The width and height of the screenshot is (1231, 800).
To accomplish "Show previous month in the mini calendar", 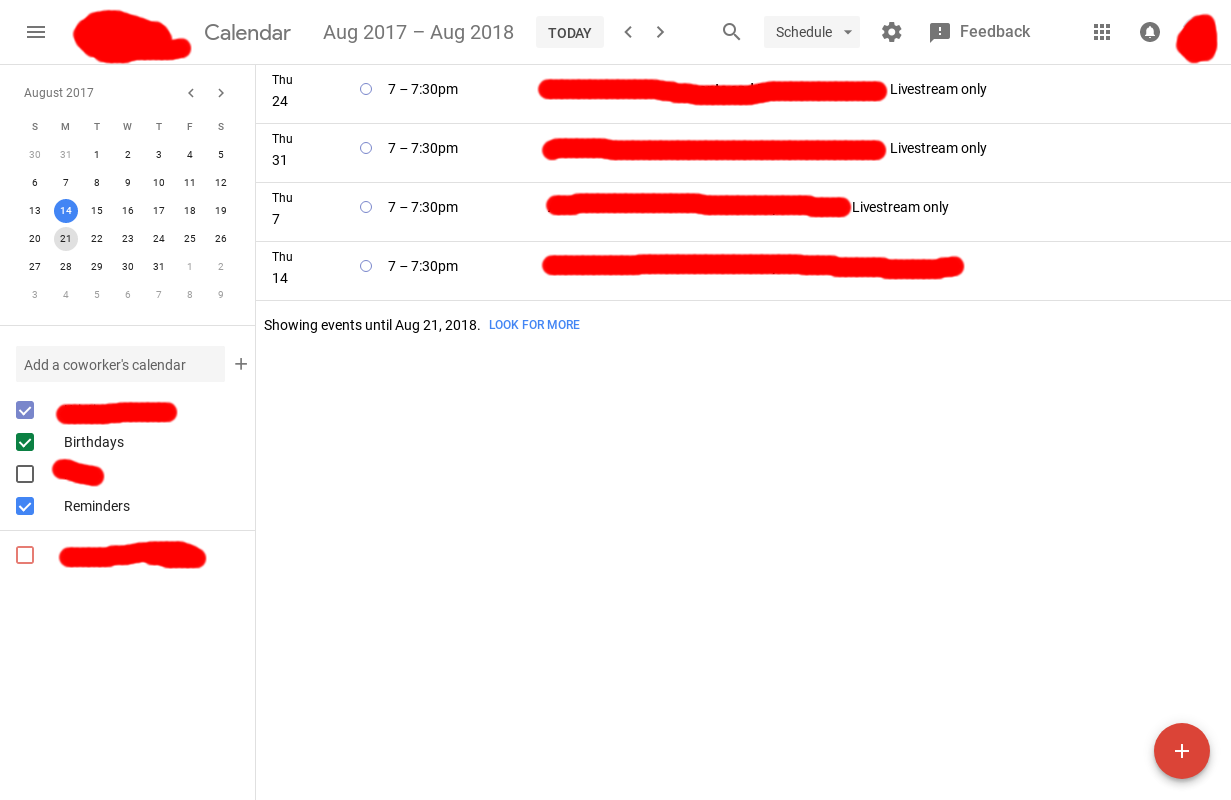I will (x=190, y=93).
